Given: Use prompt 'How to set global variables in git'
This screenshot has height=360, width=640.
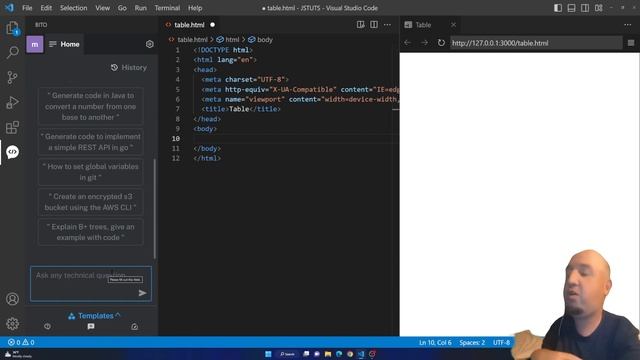Looking at the screenshot, I should click(91, 172).
